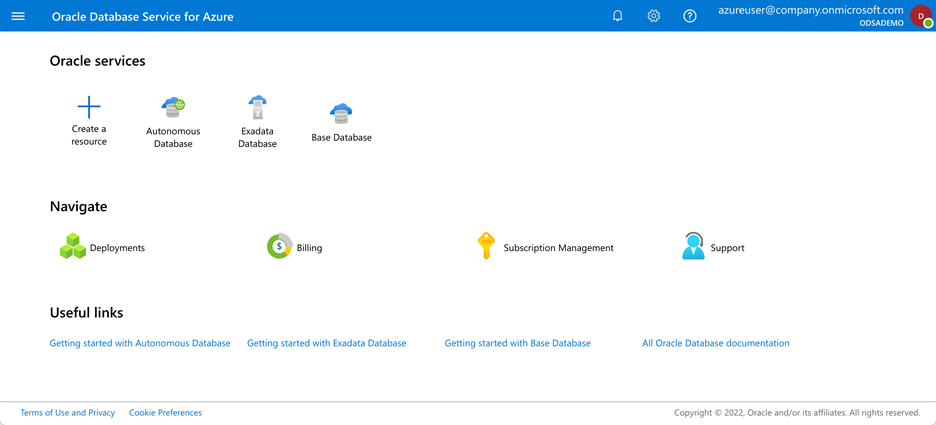This screenshot has height=425, width=936.
Task: Click the Exadata Database label
Action: [x=257, y=137]
